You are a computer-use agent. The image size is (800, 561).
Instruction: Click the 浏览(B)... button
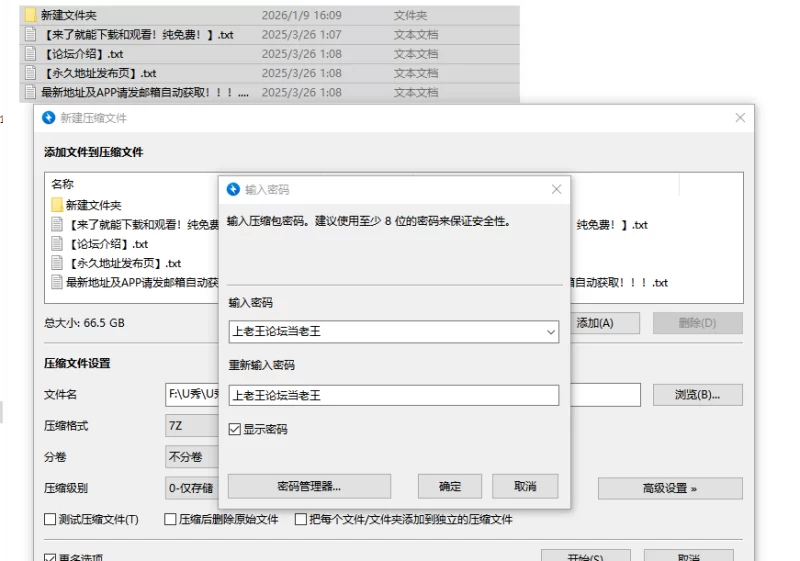click(697, 394)
